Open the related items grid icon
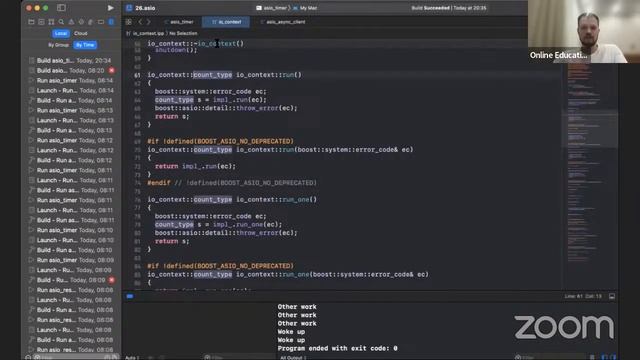This screenshot has height=360, width=640. pos(129,22)
